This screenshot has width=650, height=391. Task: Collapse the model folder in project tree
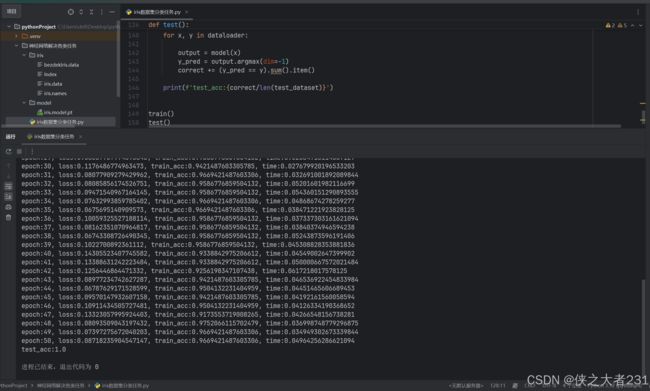(x=24, y=103)
